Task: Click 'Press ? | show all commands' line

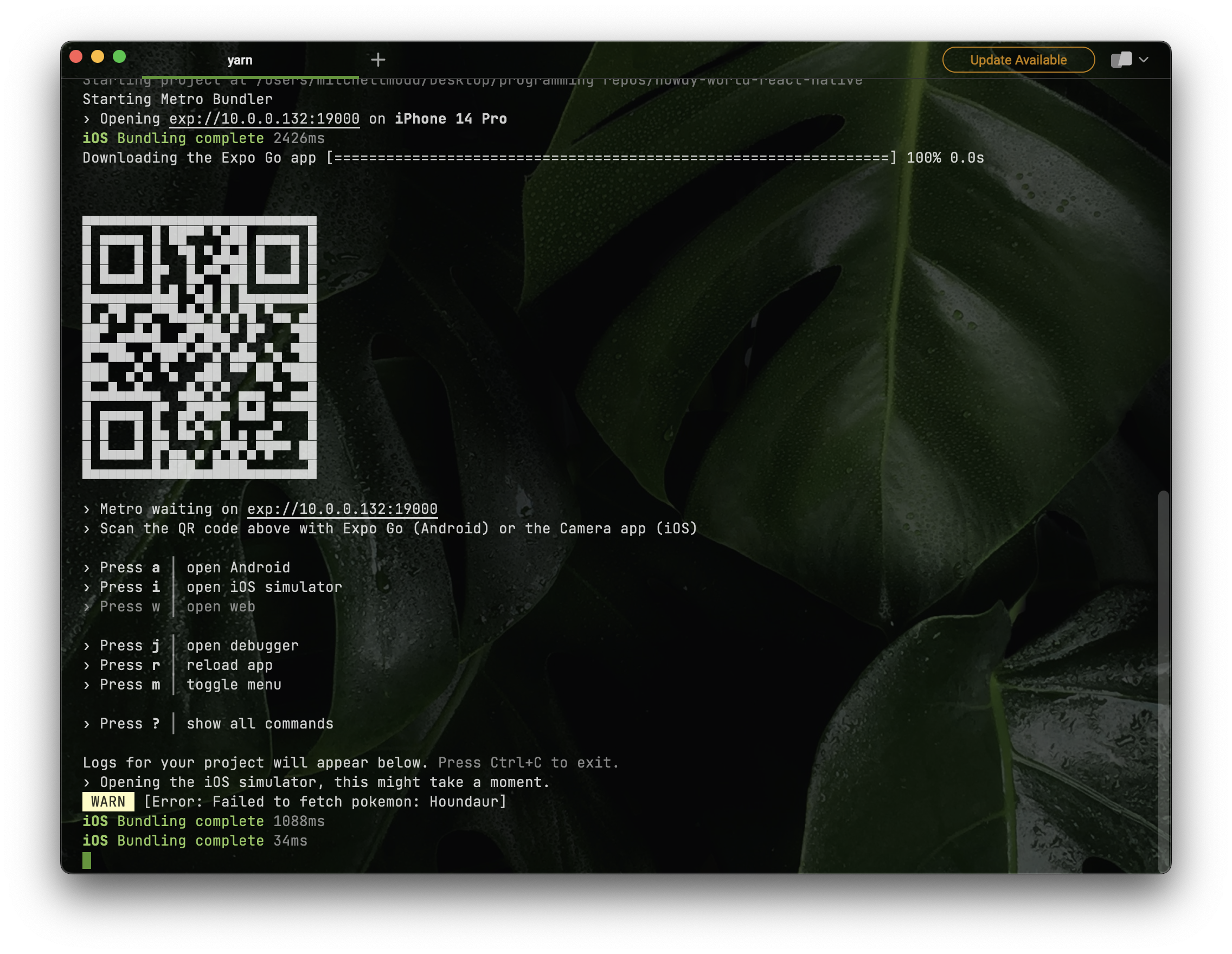Action: tap(208, 724)
